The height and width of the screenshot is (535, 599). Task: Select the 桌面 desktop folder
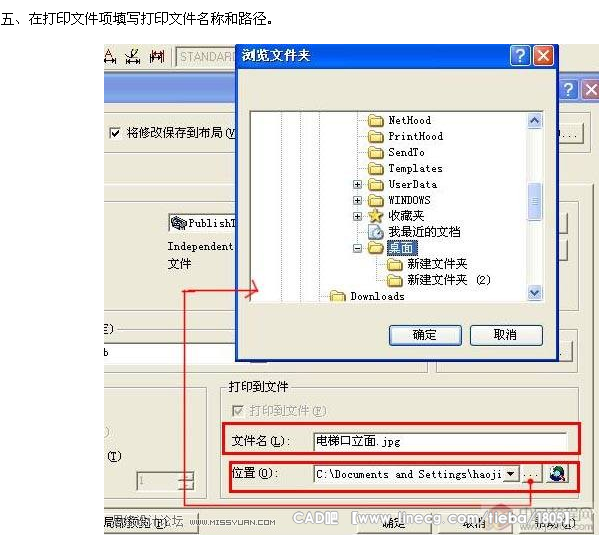tap(401, 248)
